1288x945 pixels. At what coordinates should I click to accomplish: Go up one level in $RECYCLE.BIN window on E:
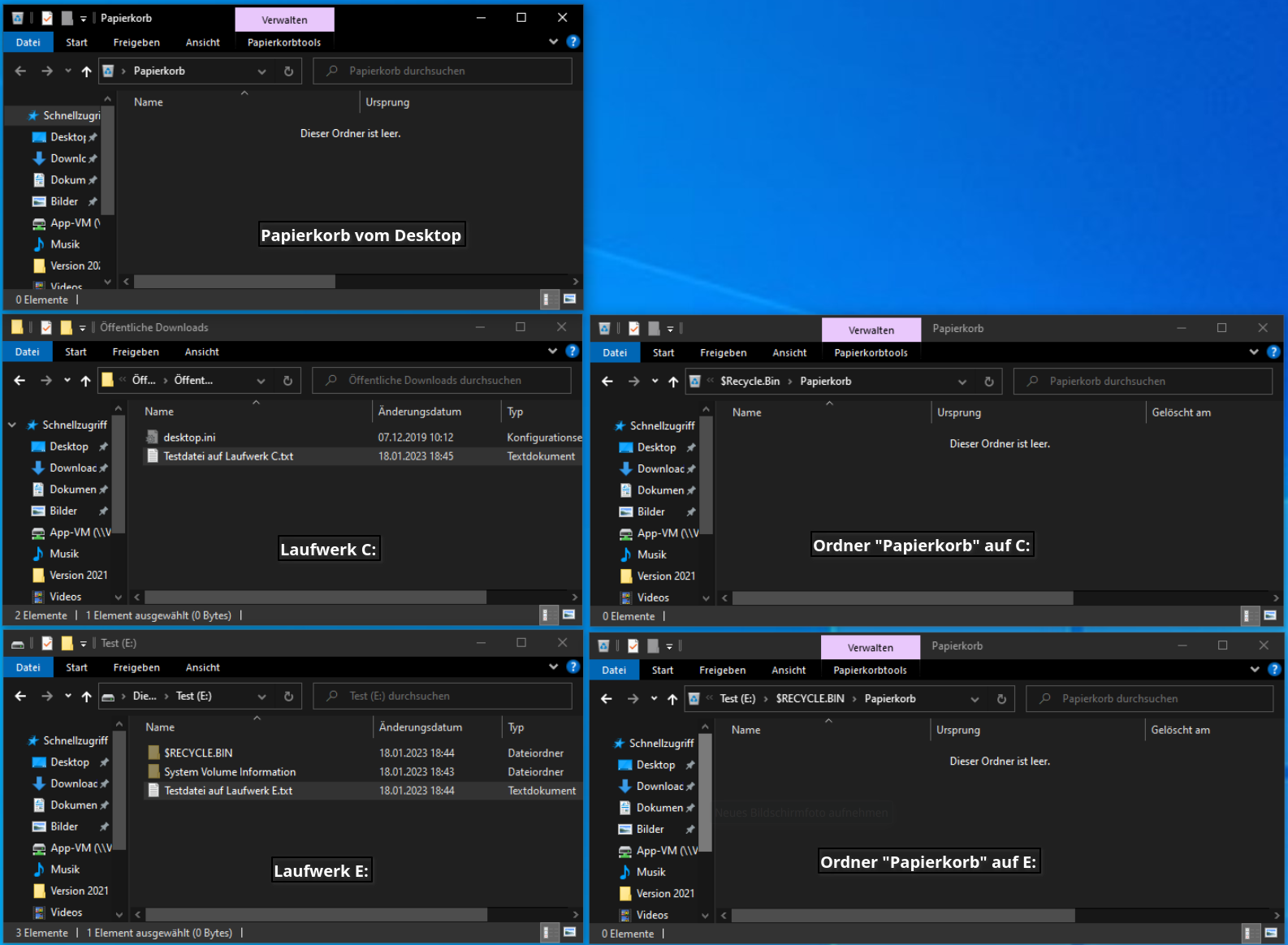click(672, 699)
